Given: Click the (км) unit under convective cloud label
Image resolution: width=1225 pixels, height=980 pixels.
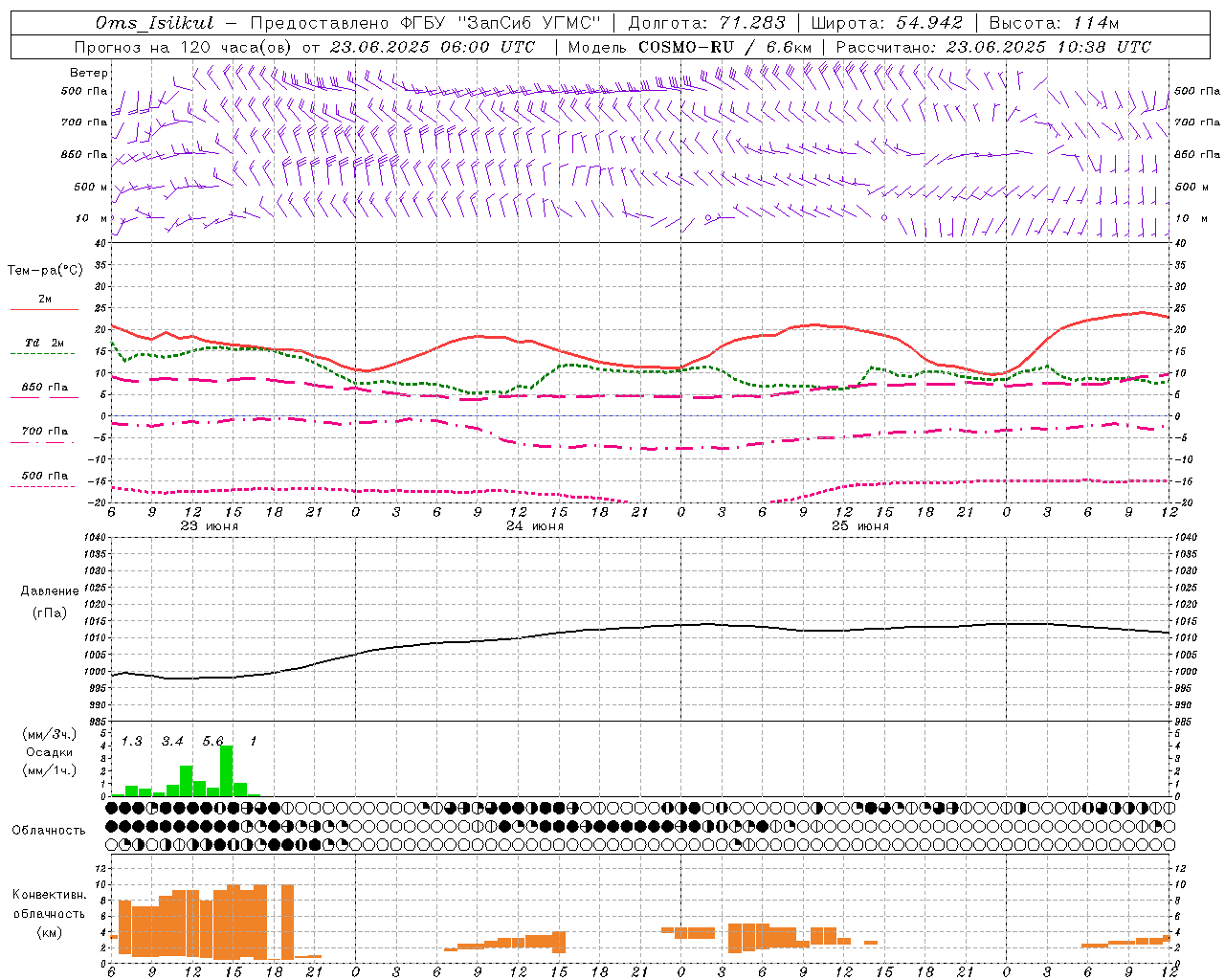Looking at the screenshot, I should 49,932.
